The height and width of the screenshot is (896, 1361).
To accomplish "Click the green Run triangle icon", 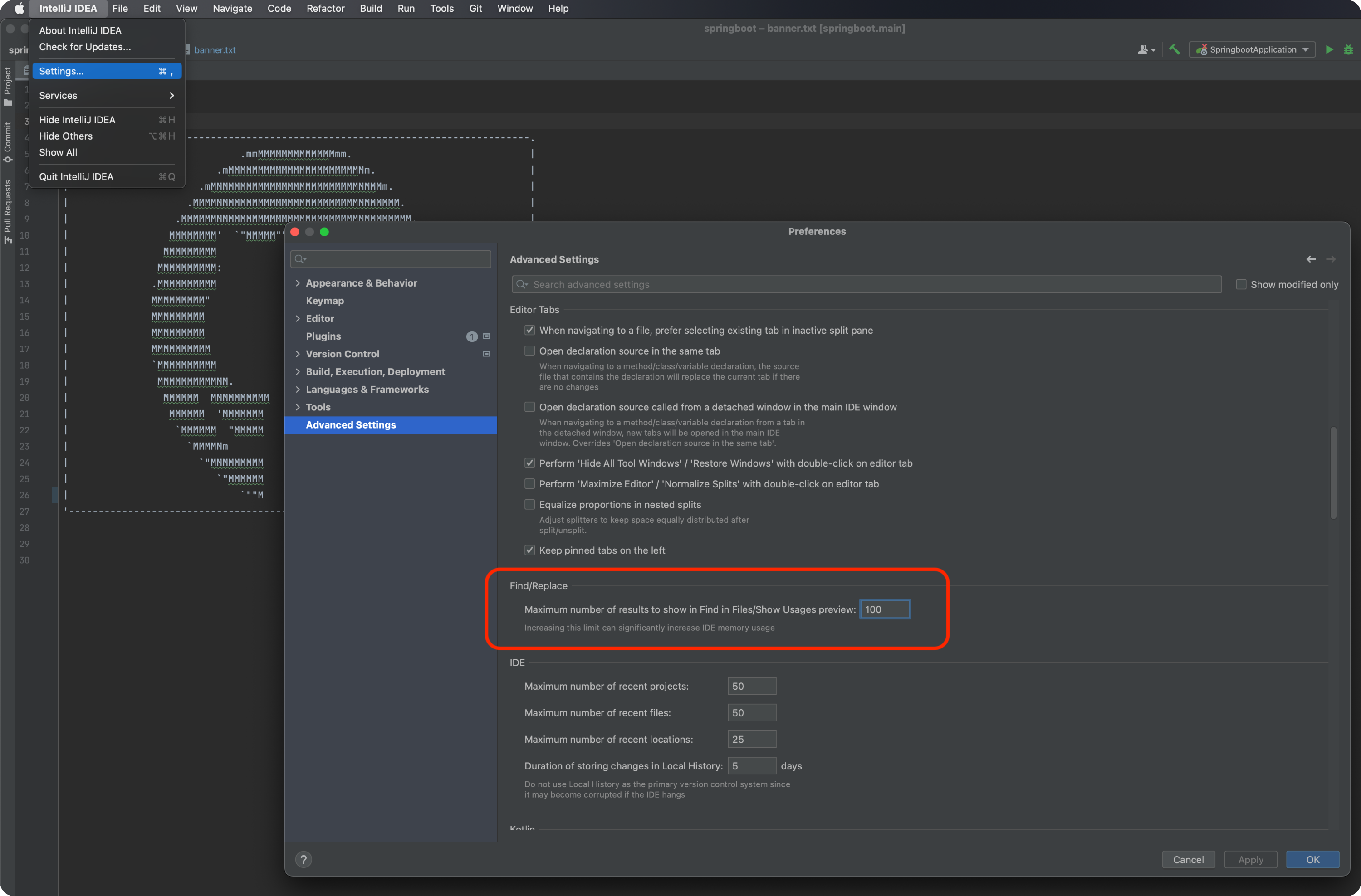I will tap(1329, 50).
